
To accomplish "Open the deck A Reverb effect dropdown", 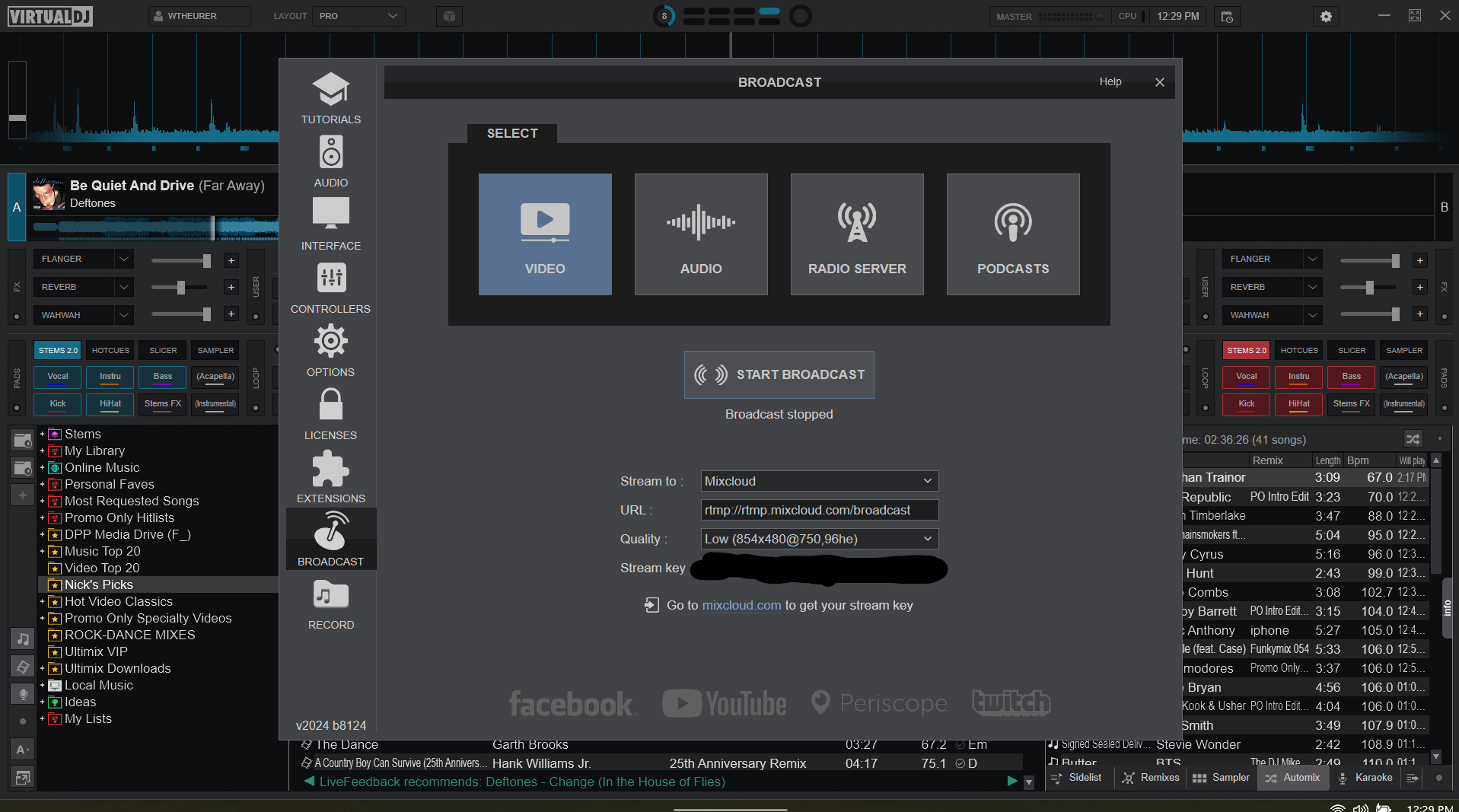I will tap(84, 287).
